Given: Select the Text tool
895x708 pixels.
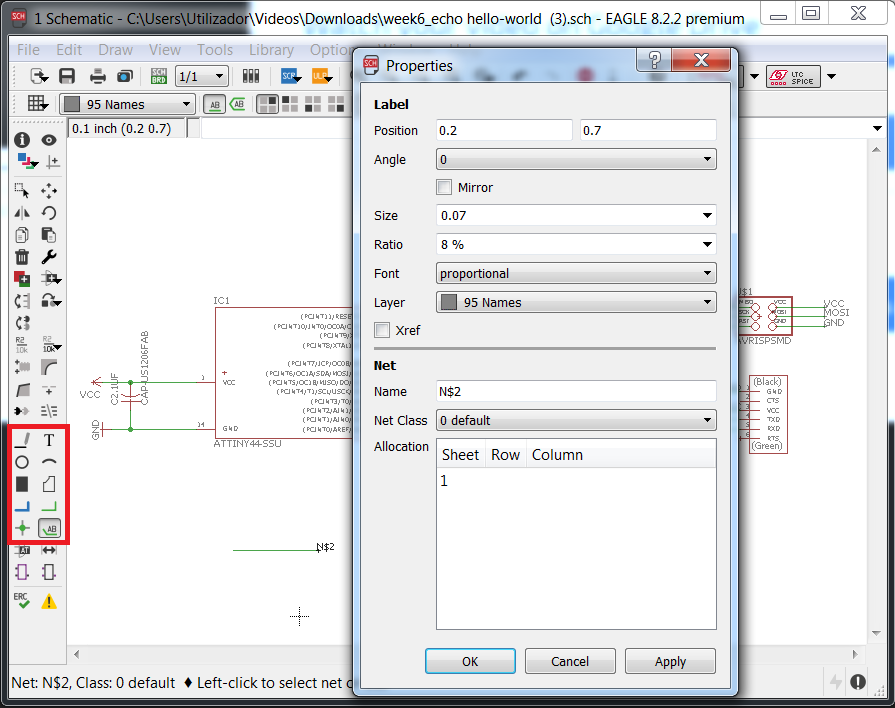Looking at the screenshot, I should (x=49, y=440).
